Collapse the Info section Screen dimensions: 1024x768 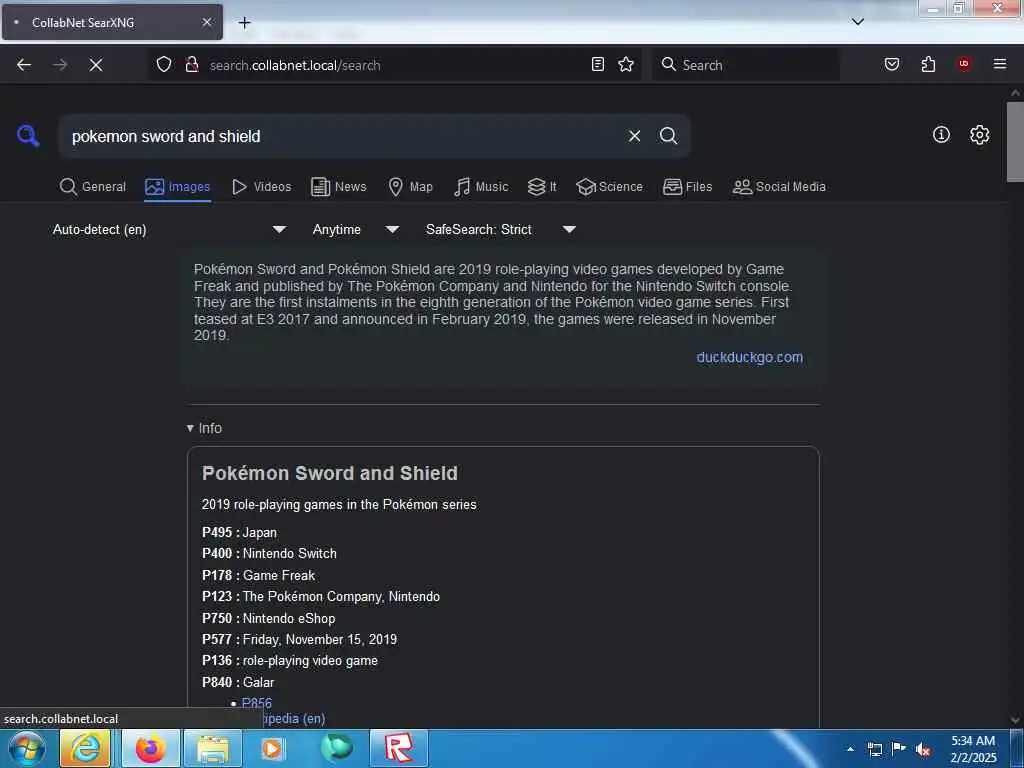point(204,428)
